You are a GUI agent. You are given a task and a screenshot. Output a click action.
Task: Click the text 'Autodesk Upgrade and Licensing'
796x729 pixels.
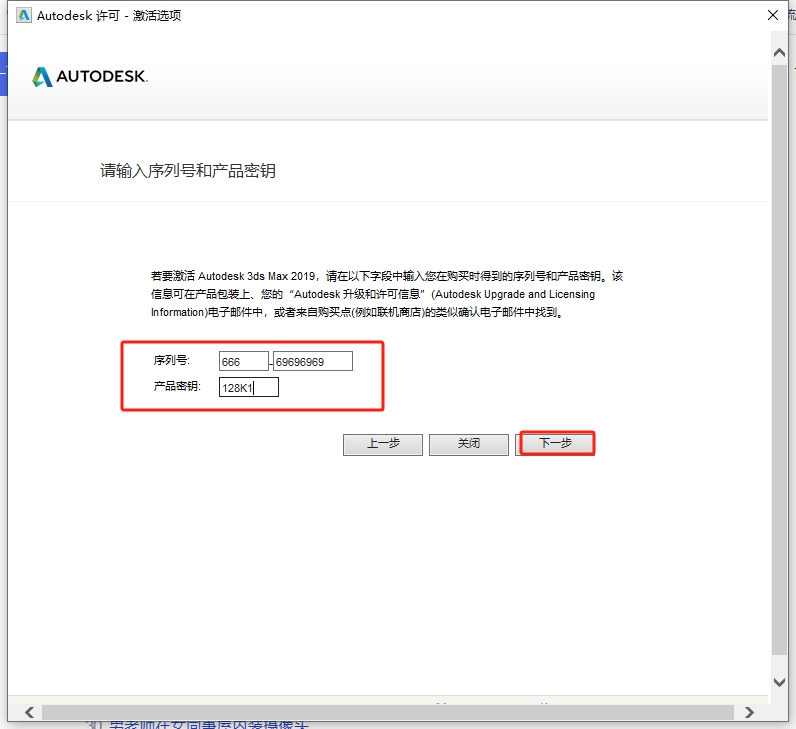(515, 294)
